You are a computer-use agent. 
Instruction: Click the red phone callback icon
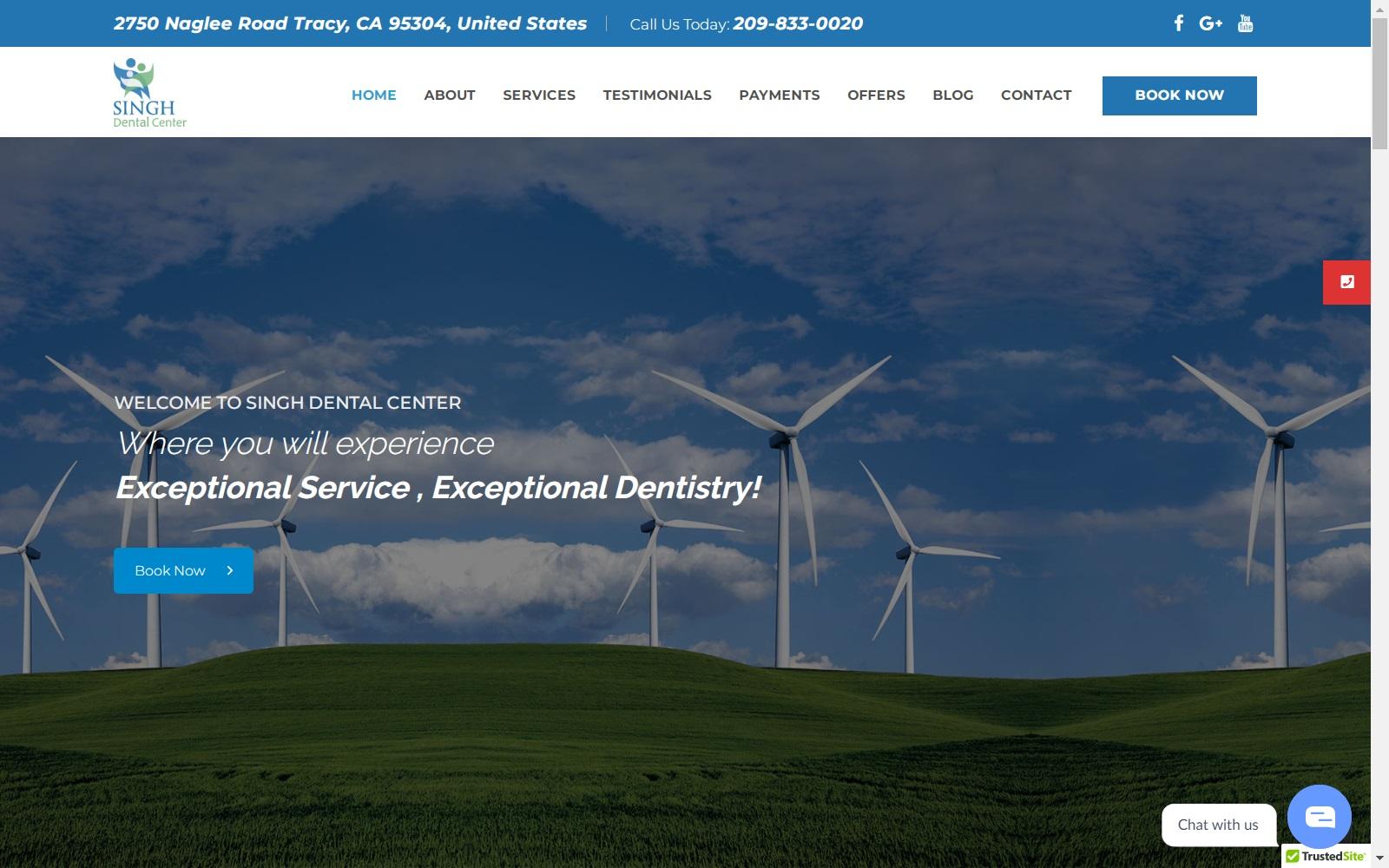tap(1346, 282)
